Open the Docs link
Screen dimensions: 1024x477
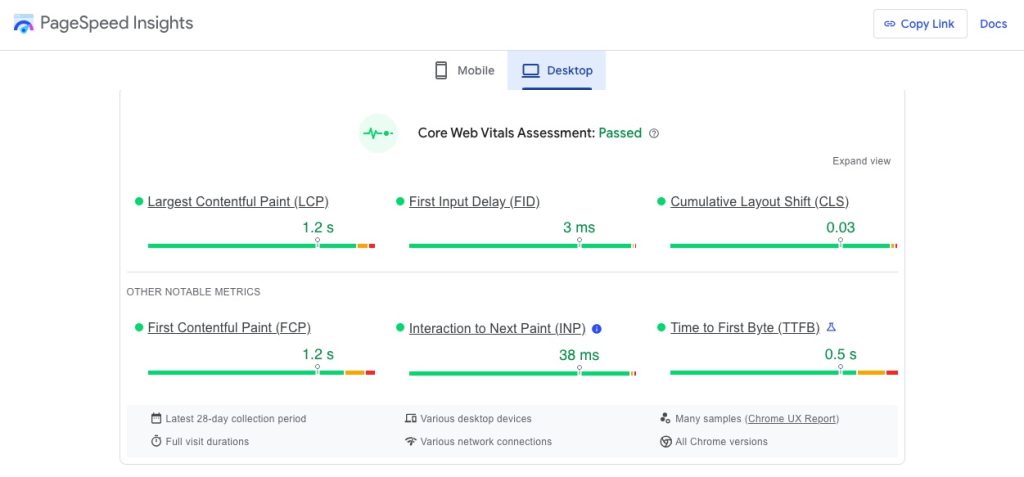(x=993, y=24)
